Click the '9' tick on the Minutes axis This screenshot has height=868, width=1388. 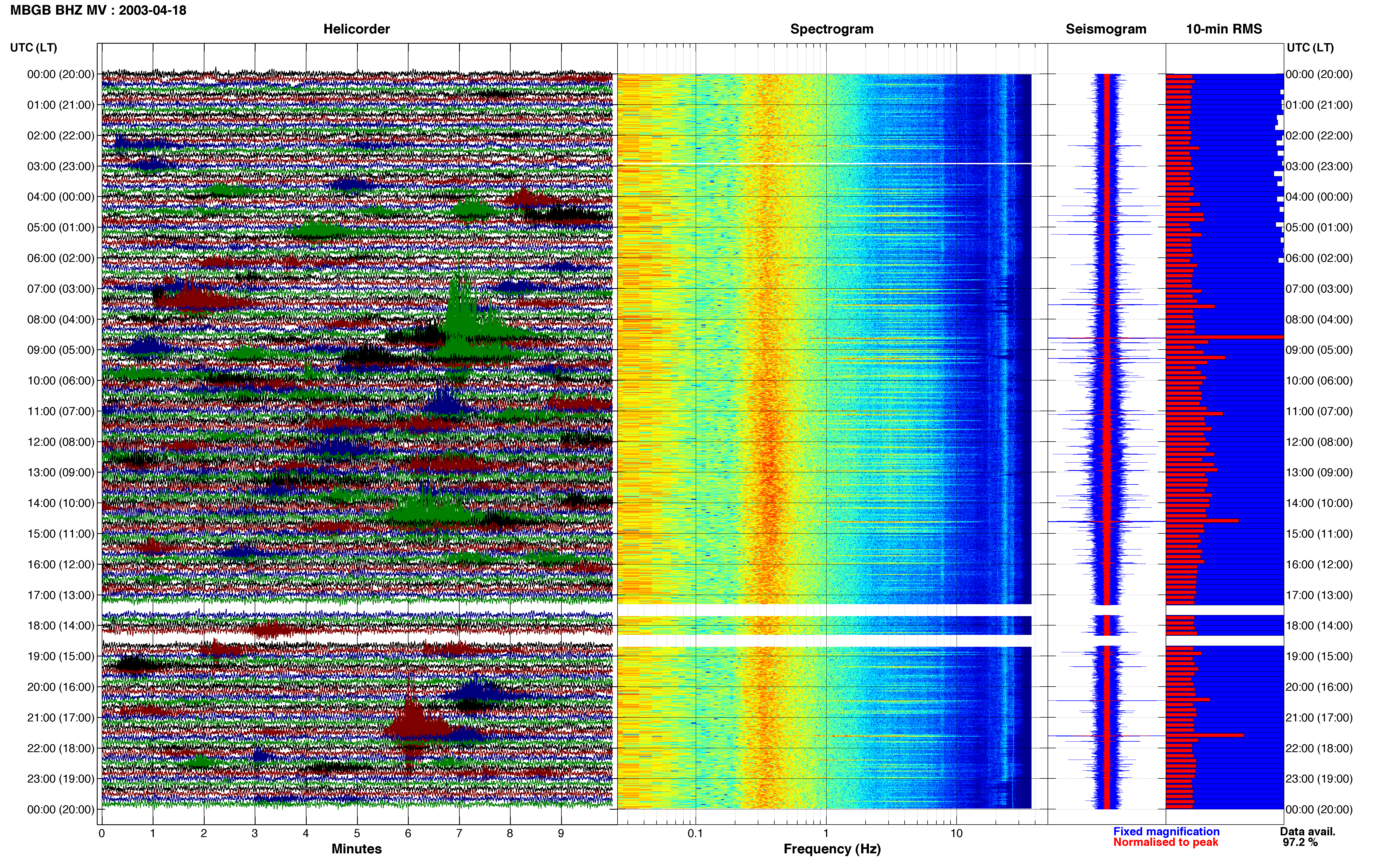click(561, 833)
